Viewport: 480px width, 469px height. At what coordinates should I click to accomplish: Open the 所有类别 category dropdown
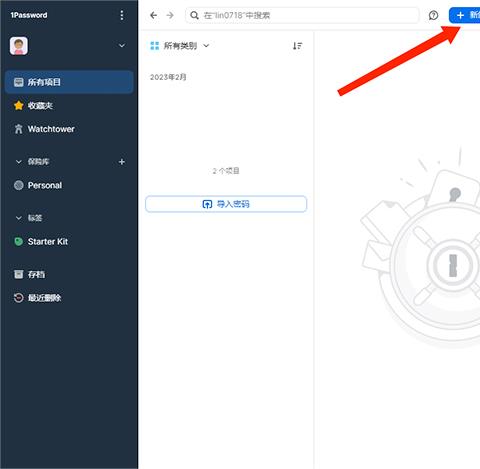(x=180, y=46)
